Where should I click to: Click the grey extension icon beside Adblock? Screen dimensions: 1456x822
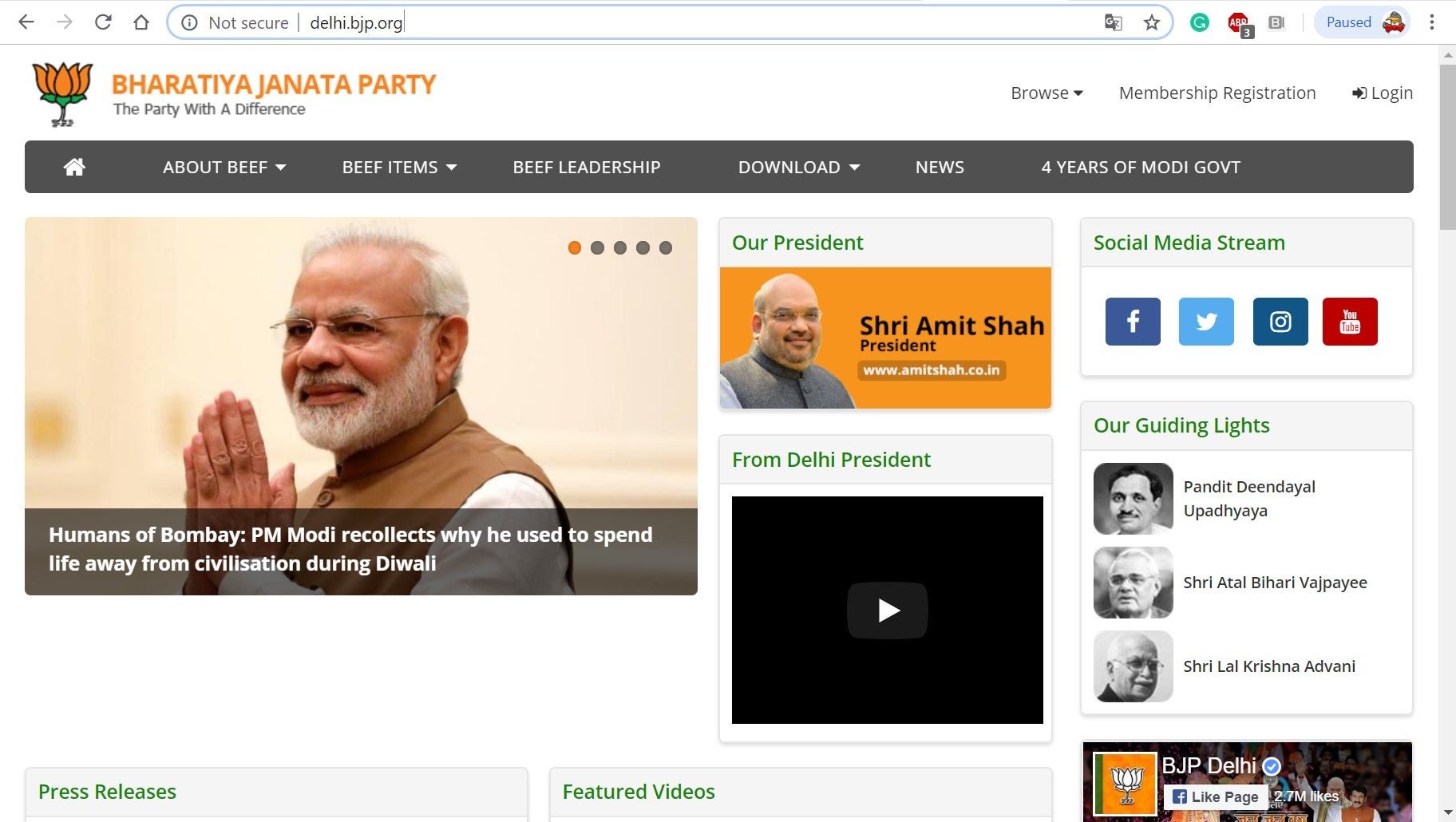[1276, 22]
